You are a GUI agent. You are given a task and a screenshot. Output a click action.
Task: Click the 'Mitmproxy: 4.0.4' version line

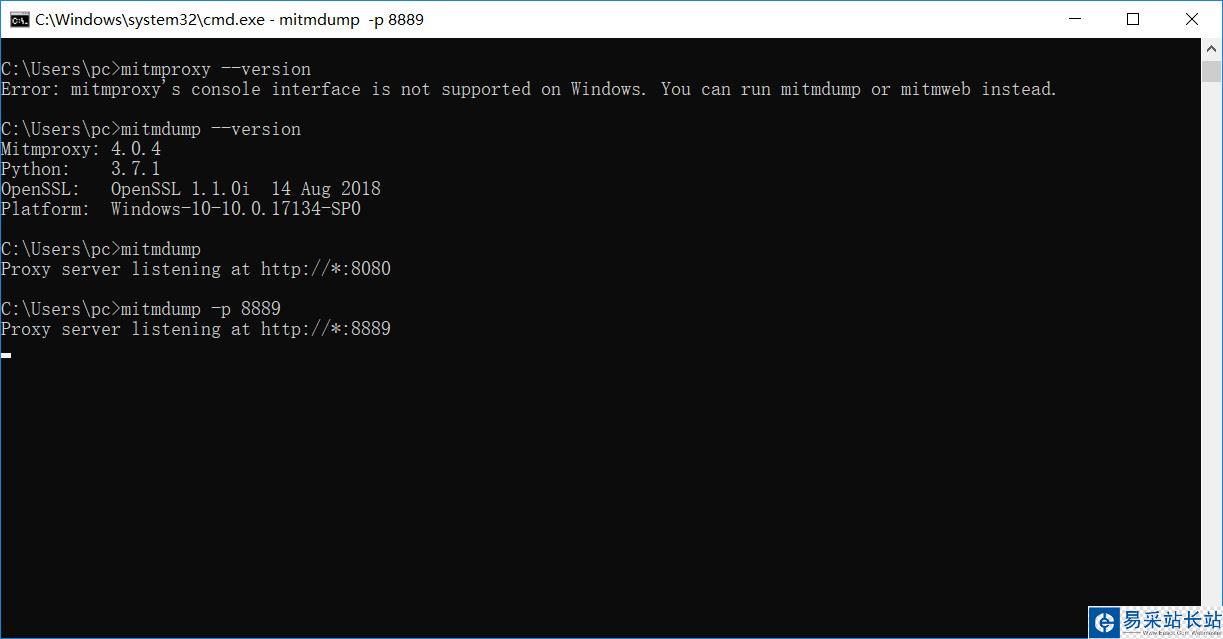click(x=81, y=149)
